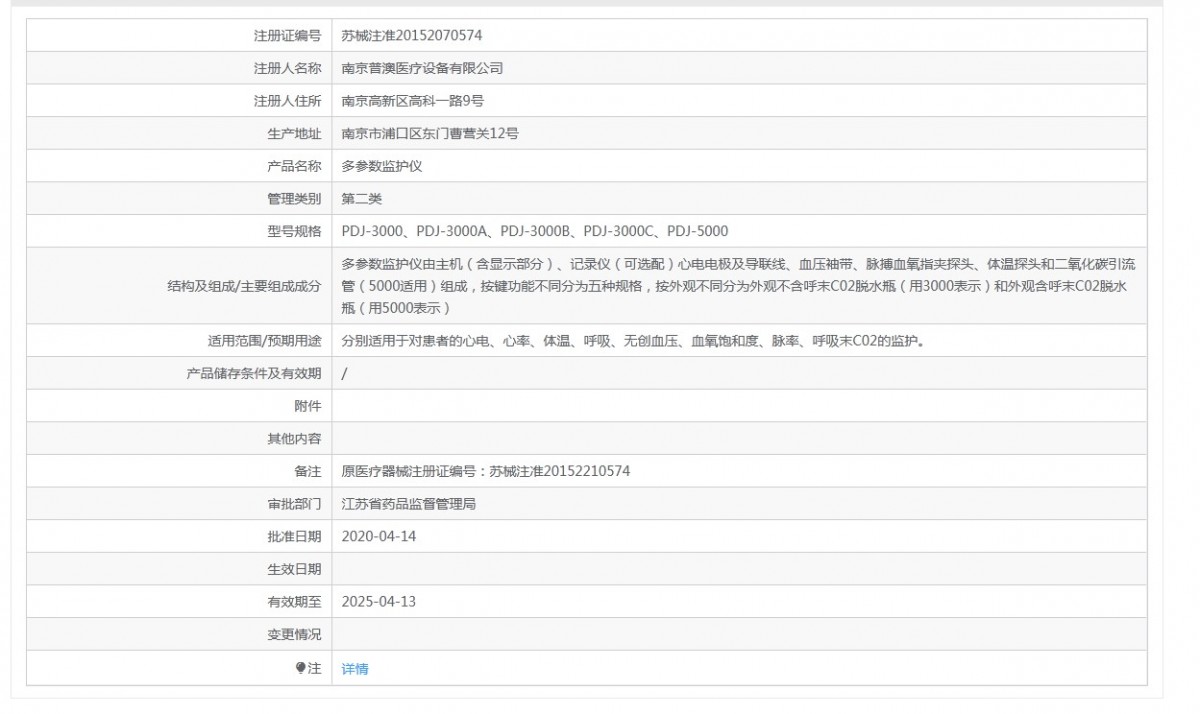Click the 管理类别 label

click(294, 199)
